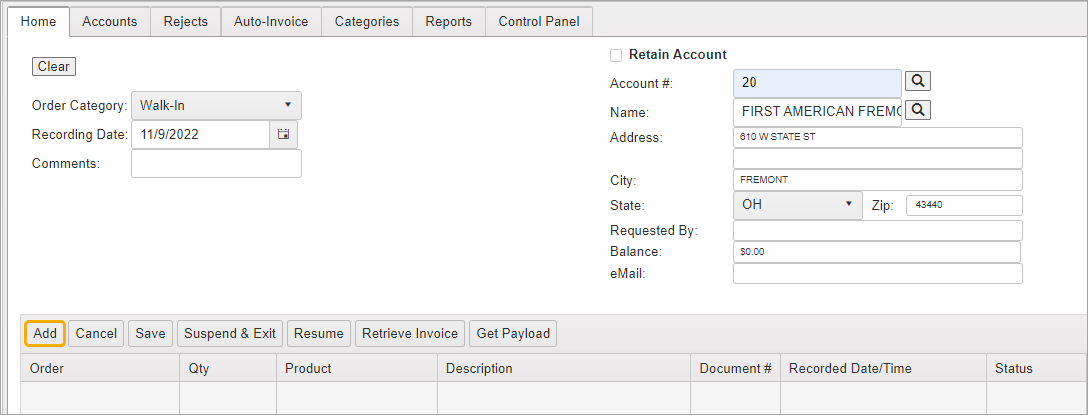
Task: Switch to the Accounts tab
Action: tap(110, 21)
